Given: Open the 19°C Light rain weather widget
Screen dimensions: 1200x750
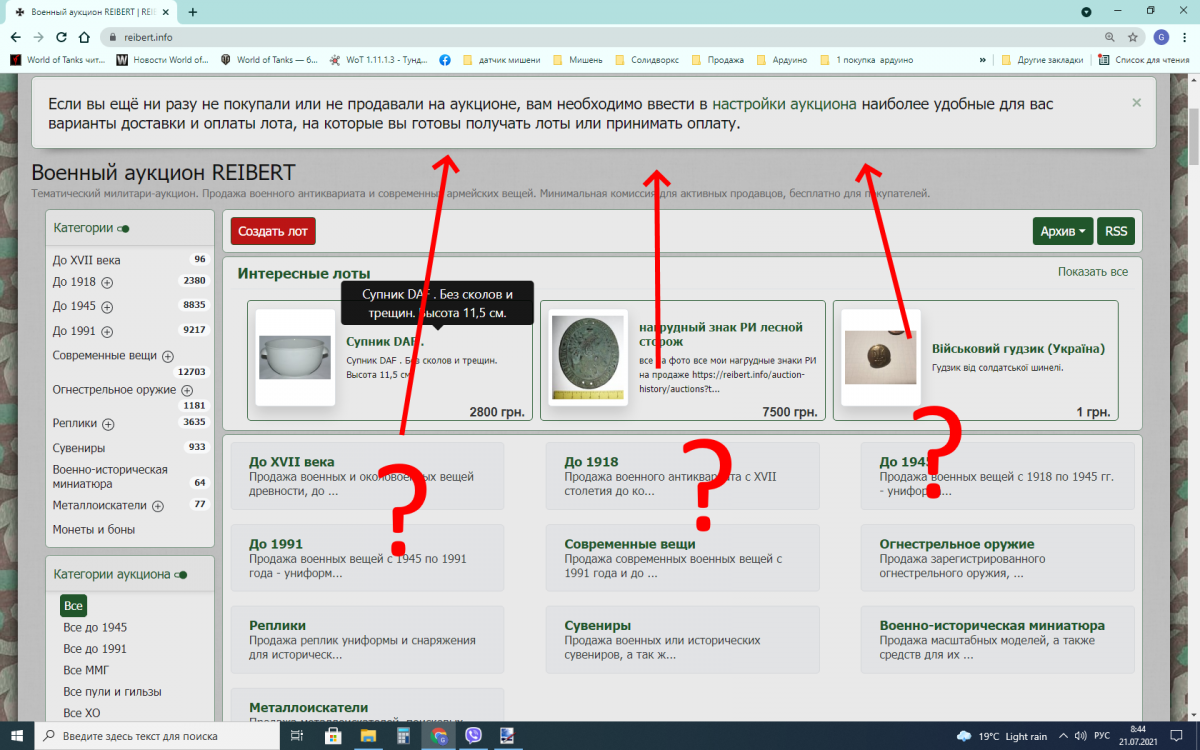Looking at the screenshot, I should (x=1002, y=736).
